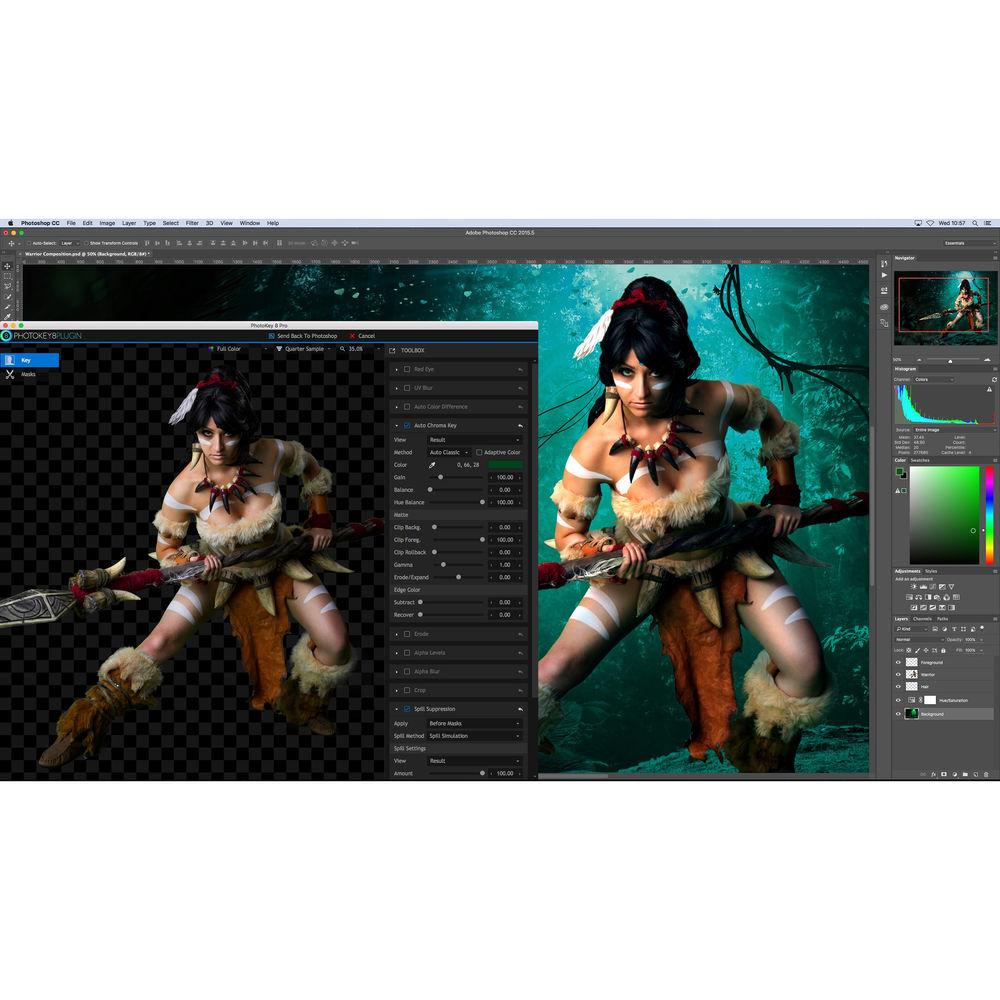Screen dimensions: 1000x1000
Task: Open the Create New Group folder icon
Action: pyautogui.click(x=966, y=774)
